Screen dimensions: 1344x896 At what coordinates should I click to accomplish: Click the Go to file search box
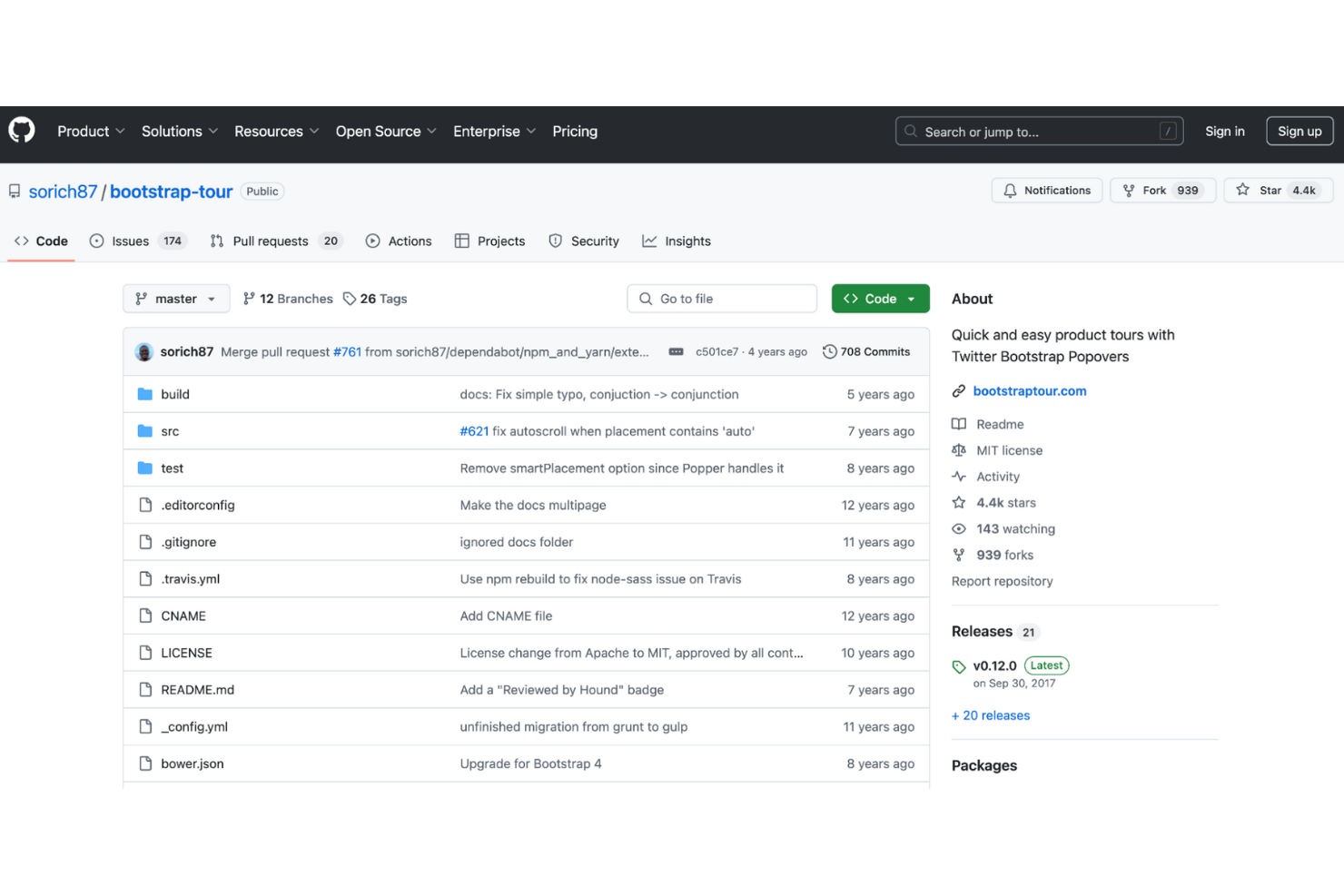pos(722,299)
